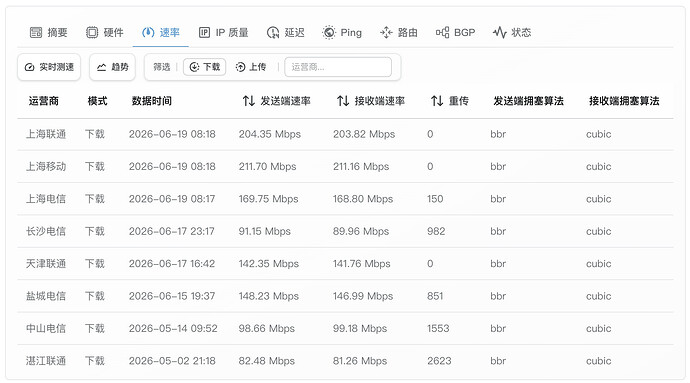Start 实时测速 real-time speed test
Image resolution: width=690 pixels, height=383 pixels.
click(49, 67)
